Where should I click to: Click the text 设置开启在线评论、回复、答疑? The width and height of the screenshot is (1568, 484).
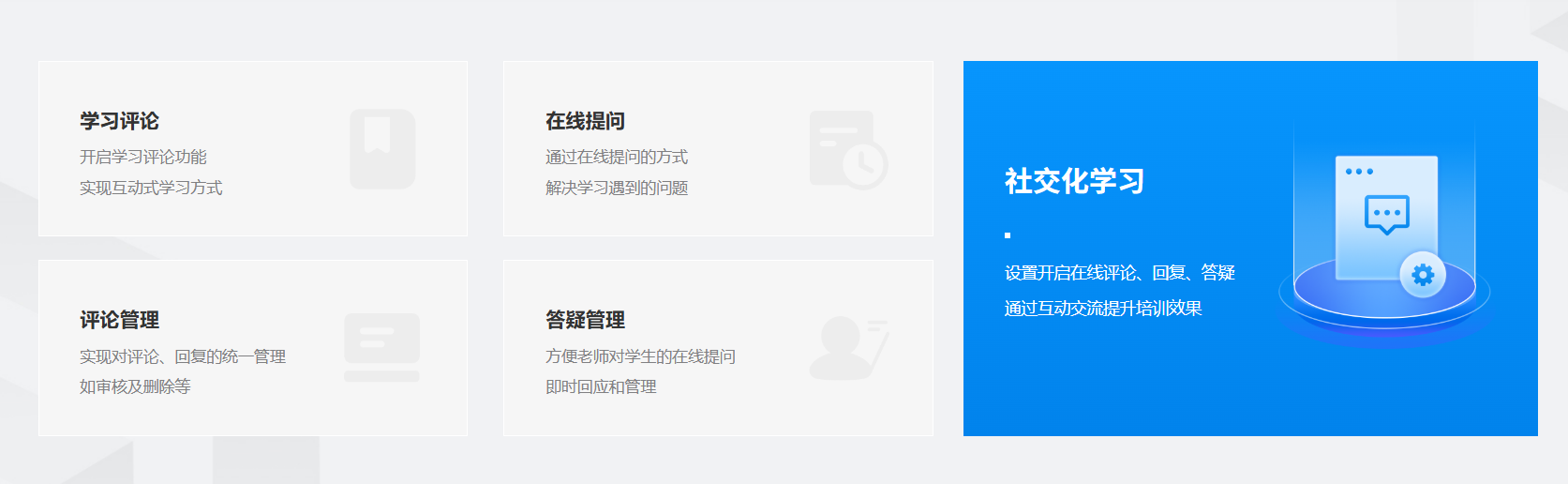(1119, 273)
